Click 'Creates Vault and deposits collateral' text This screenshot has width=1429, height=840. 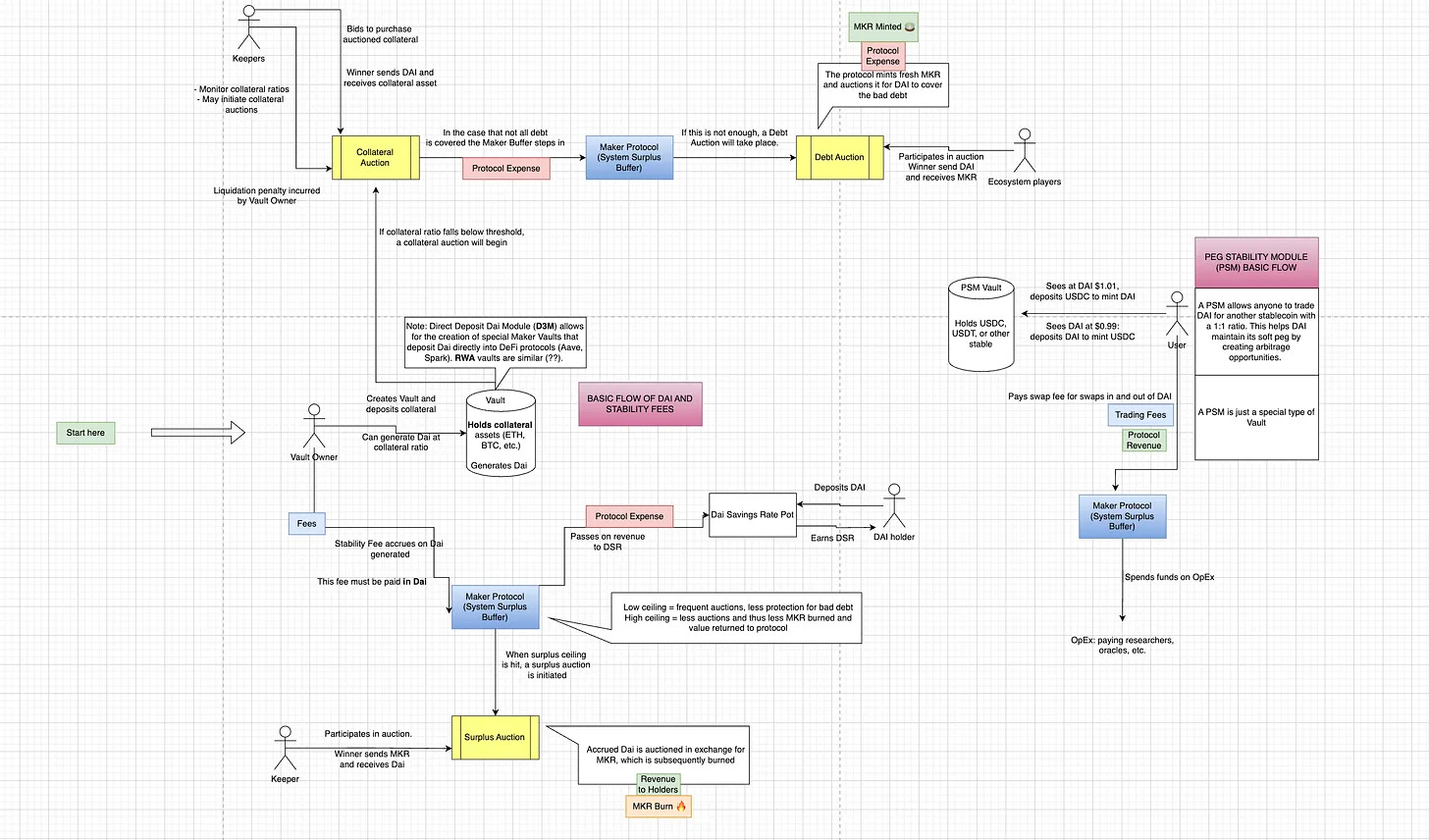click(400, 404)
